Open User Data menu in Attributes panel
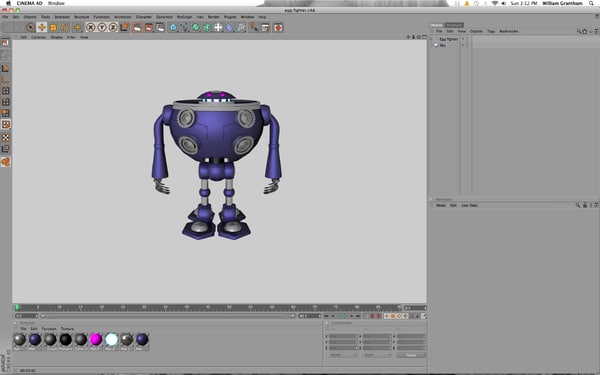Image resolution: width=600 pixels, height=375 pixels. coord(469,205)
